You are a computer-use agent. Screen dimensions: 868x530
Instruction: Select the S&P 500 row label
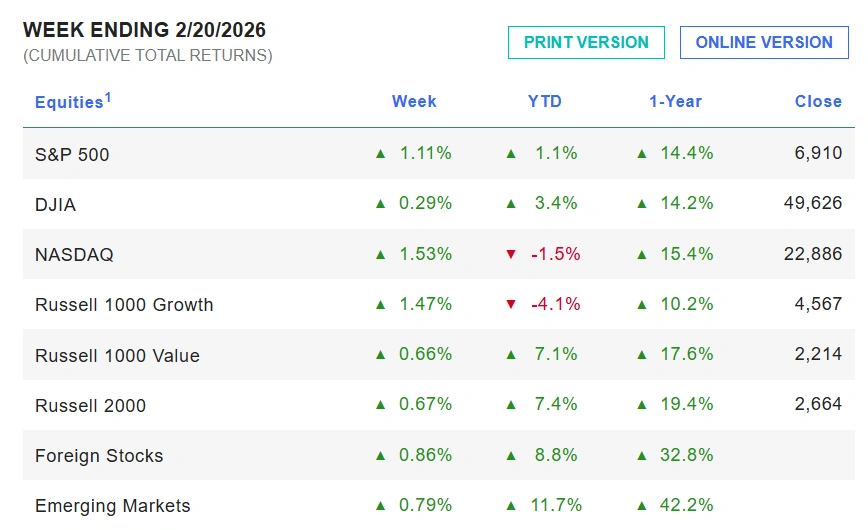tap(72, 155)
